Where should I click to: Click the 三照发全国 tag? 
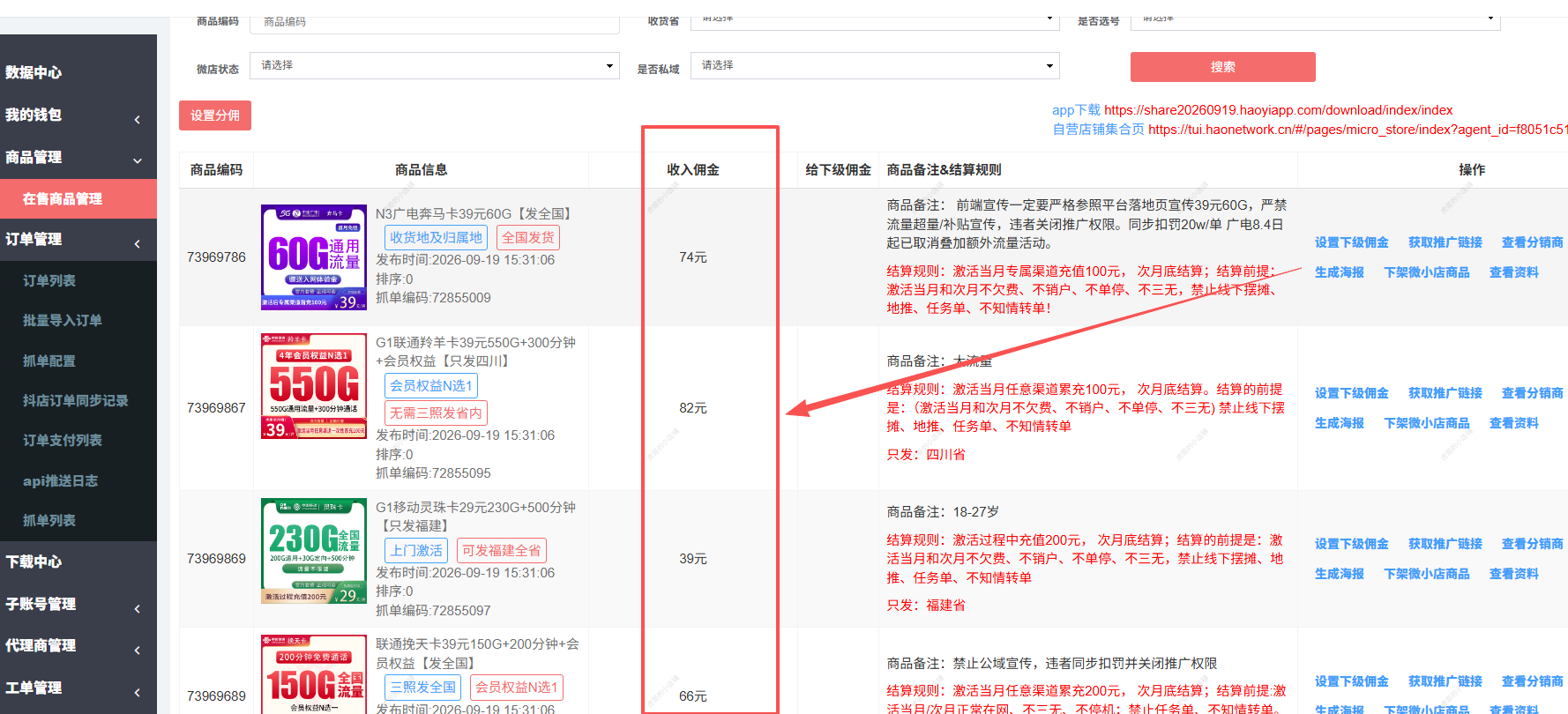[x=423, y=687]
